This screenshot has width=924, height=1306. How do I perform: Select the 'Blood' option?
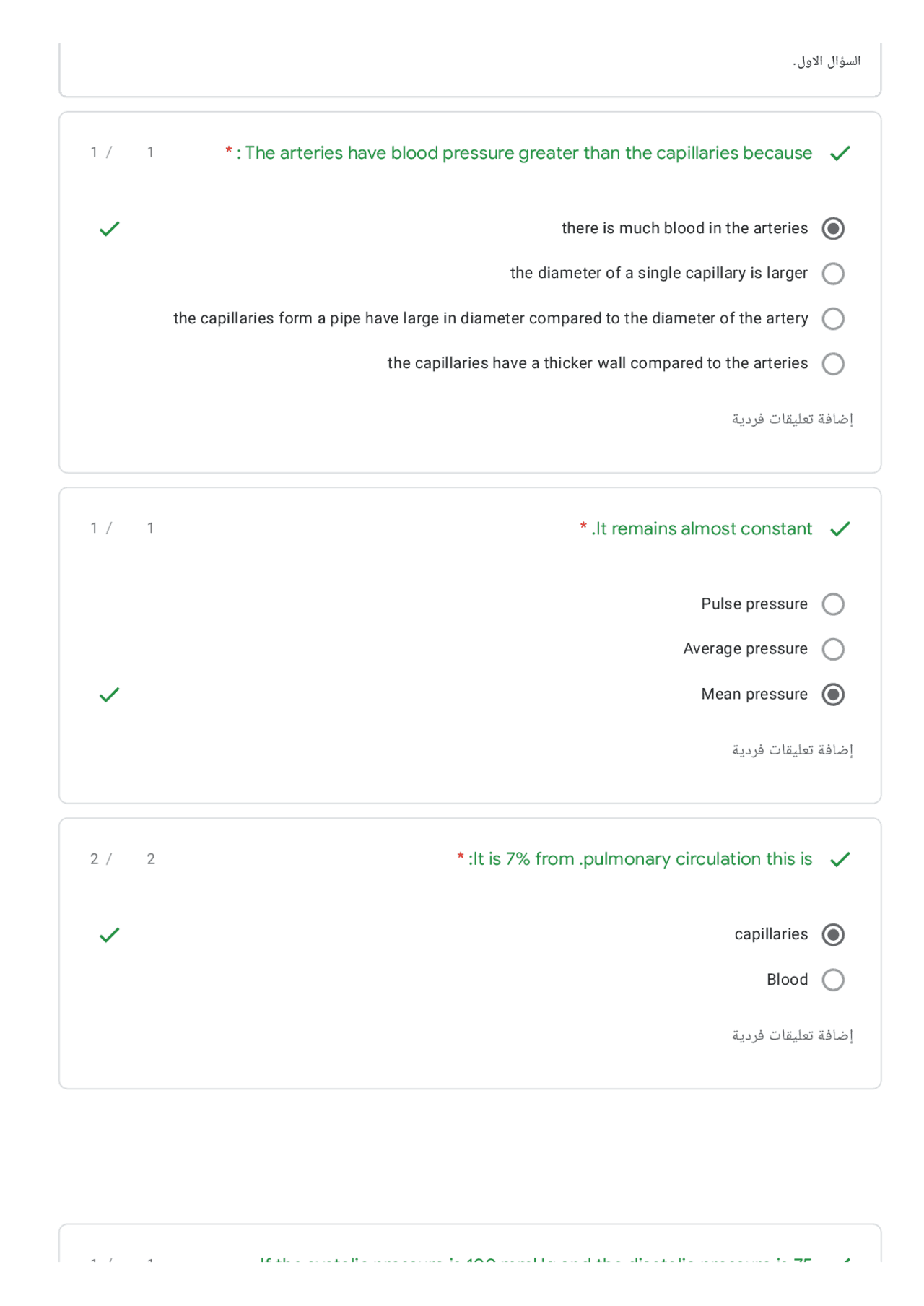(833, 980)
